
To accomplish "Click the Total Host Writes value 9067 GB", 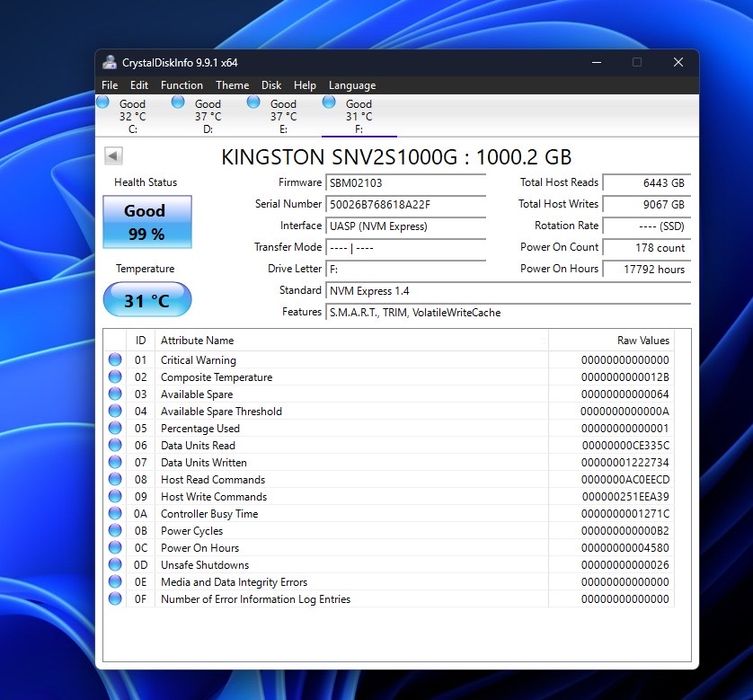I will 647,205.
